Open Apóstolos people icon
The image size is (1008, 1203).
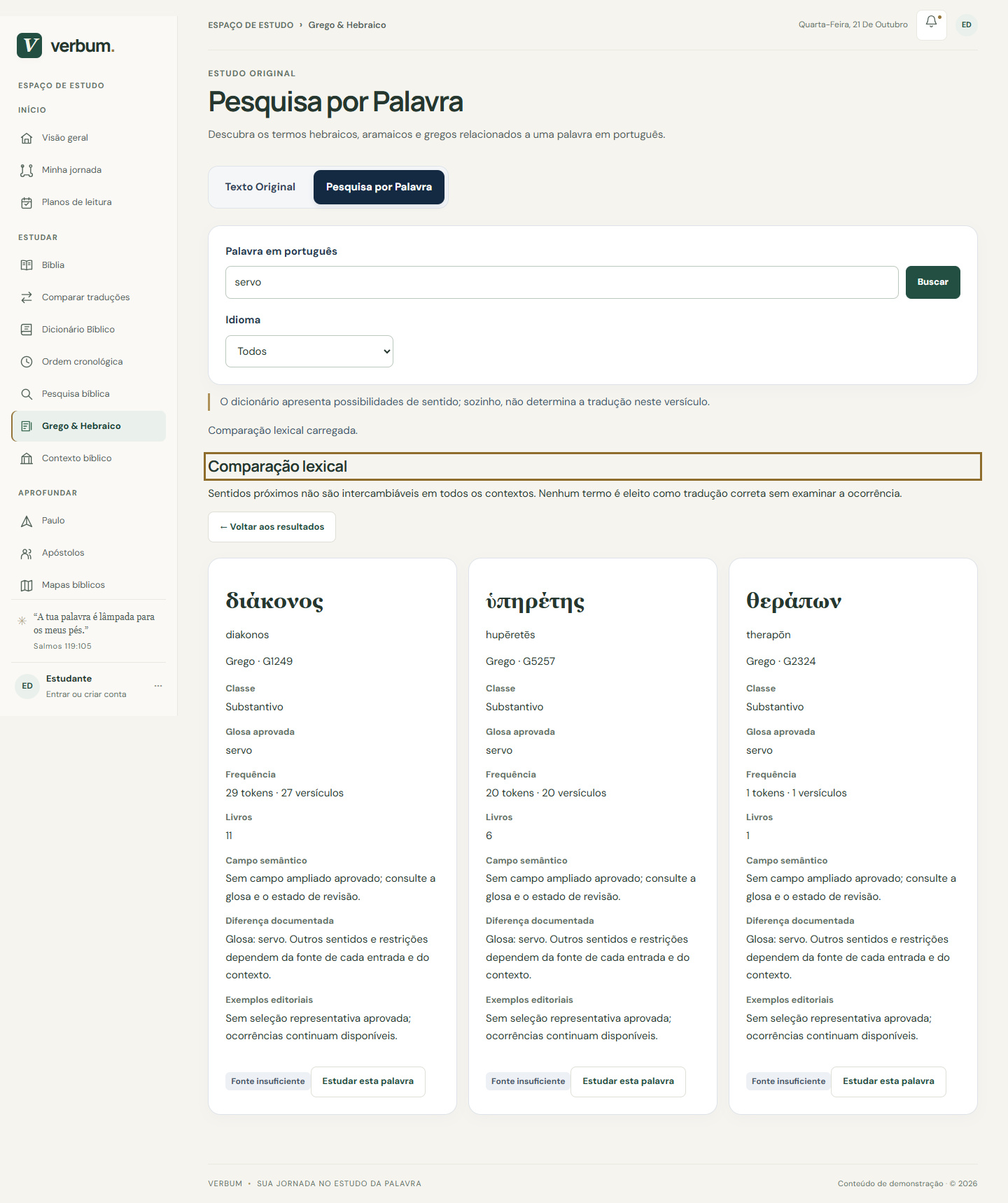tap(27, 553)
